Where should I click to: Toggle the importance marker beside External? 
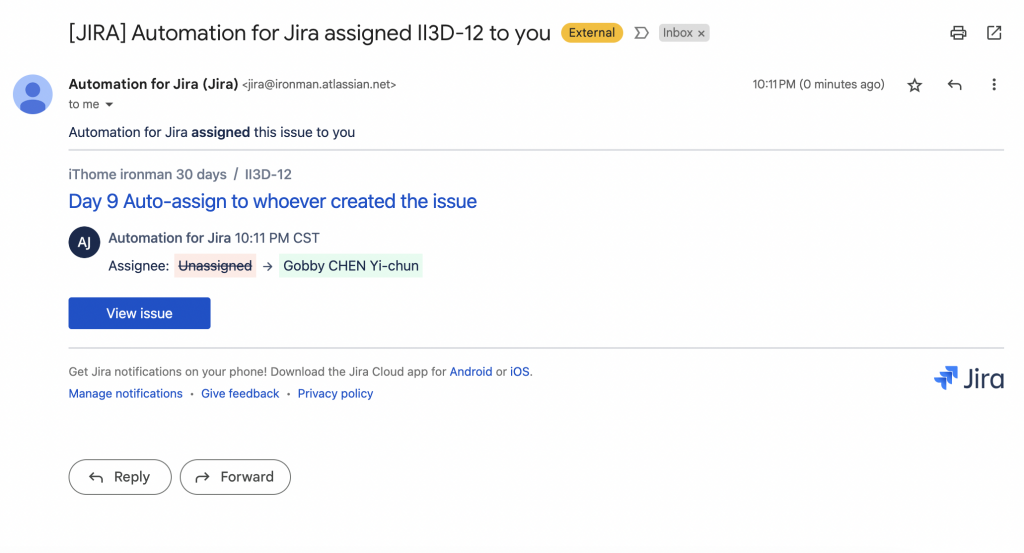[x=641, y=33]
